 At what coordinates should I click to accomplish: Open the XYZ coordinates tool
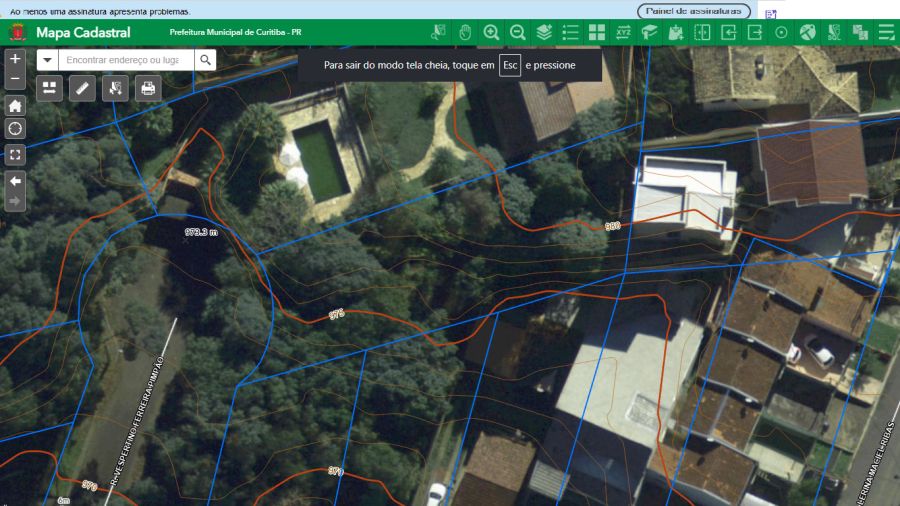(623, 32)
